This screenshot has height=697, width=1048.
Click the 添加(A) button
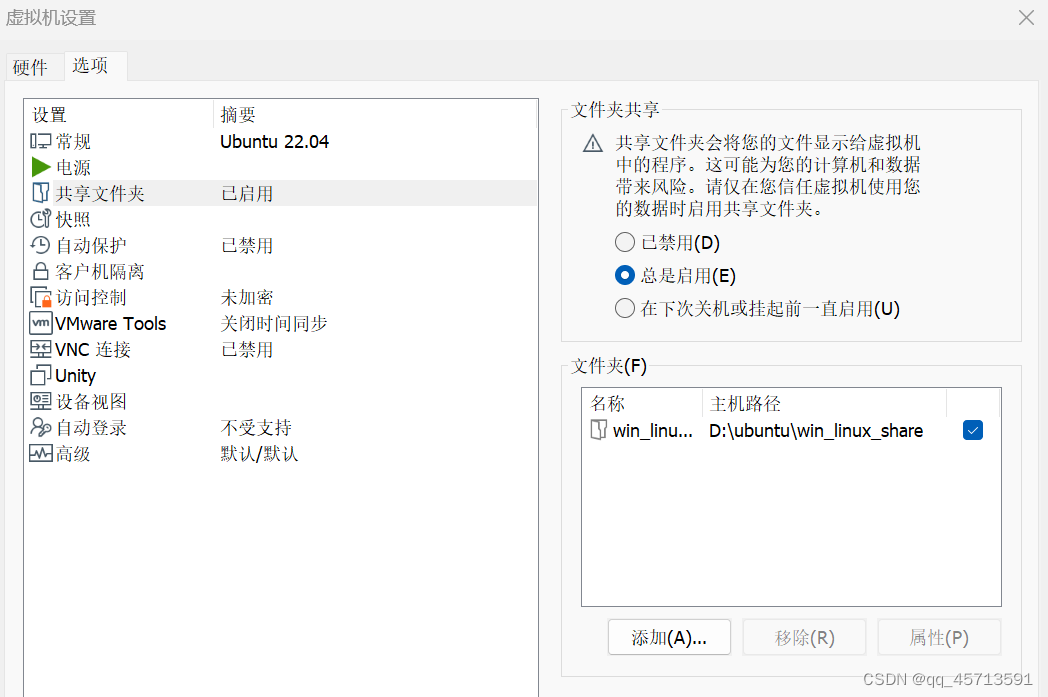[x=669, y=637]
